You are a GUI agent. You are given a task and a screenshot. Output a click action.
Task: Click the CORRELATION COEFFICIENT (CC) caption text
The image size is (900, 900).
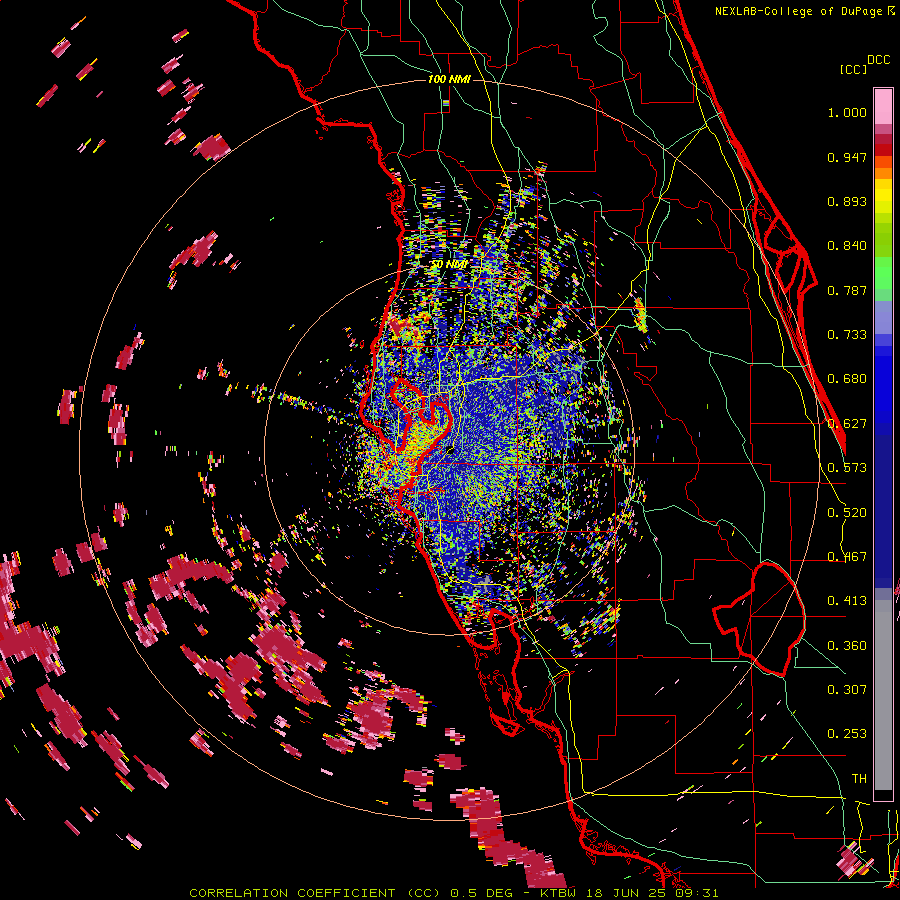(x=315, y=893)
